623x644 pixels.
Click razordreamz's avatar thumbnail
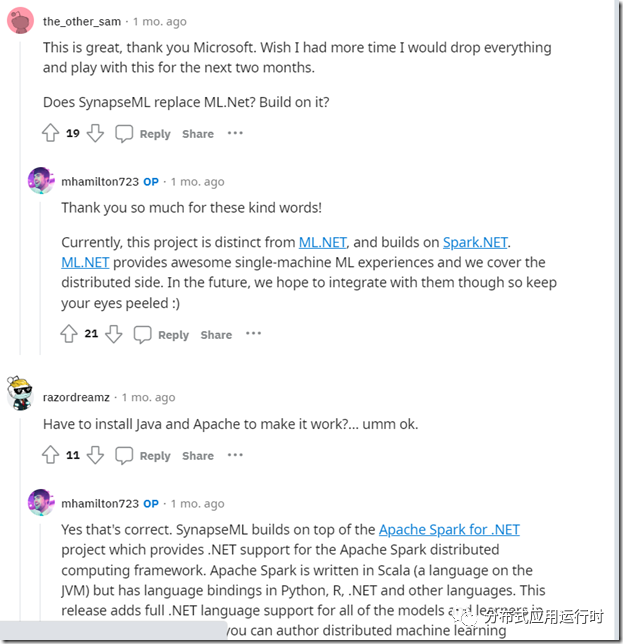point(19,393)
